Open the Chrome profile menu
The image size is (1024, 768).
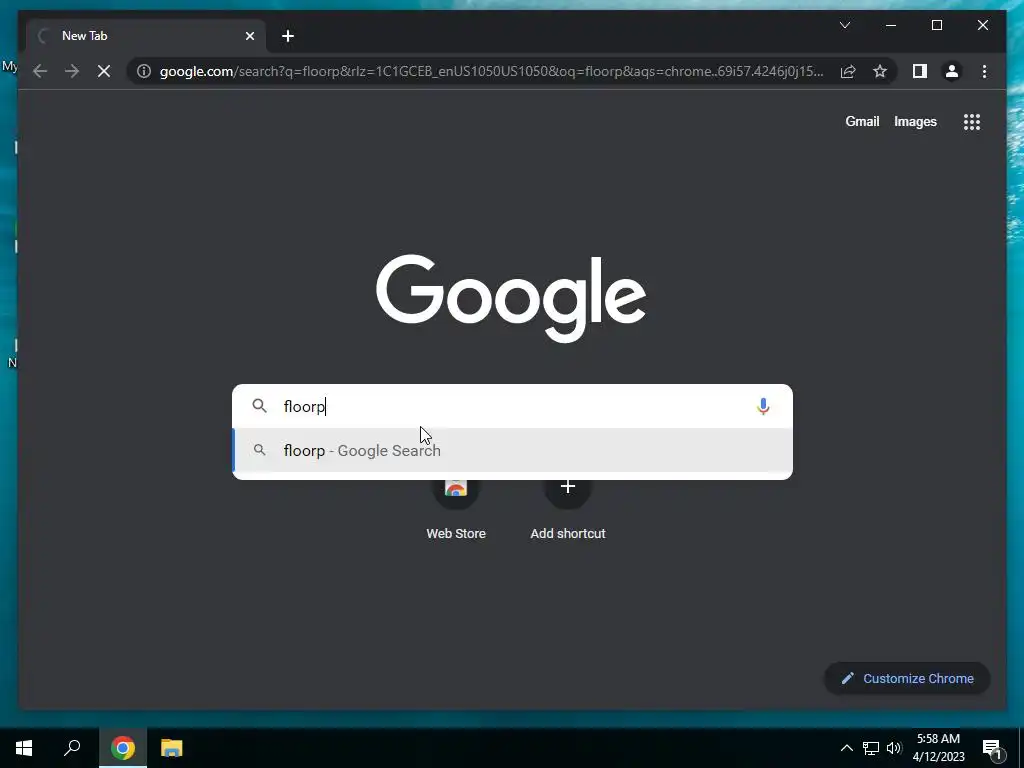pos(952,71)
